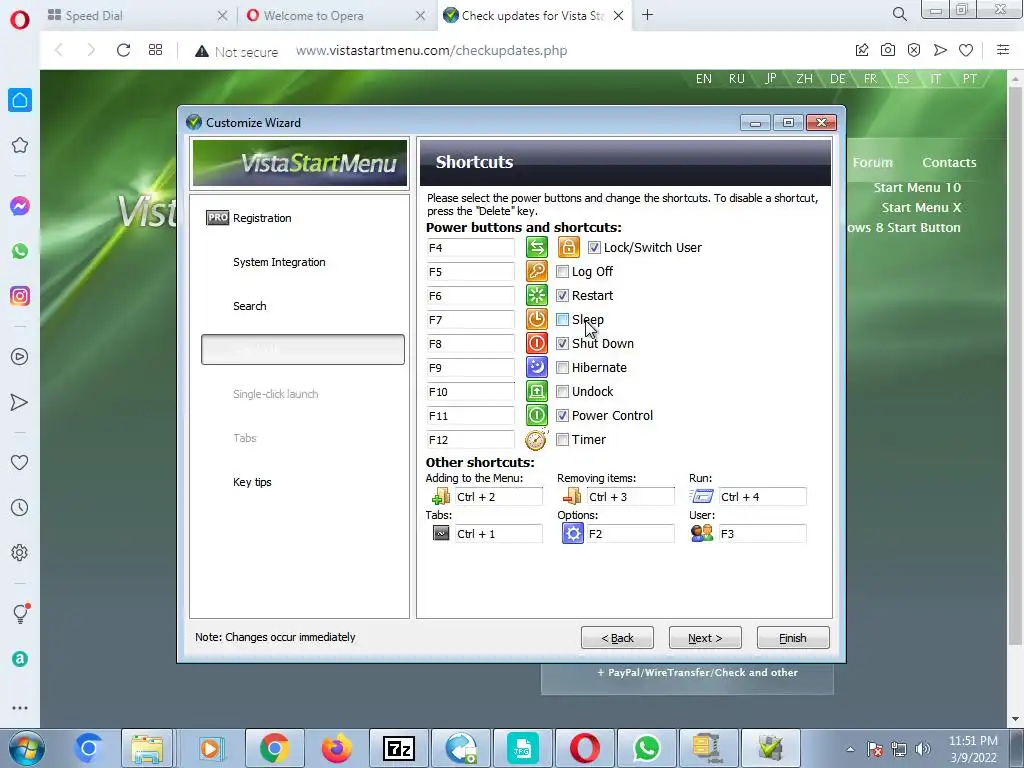Enable the Sleep checkbox

point(562,319)
